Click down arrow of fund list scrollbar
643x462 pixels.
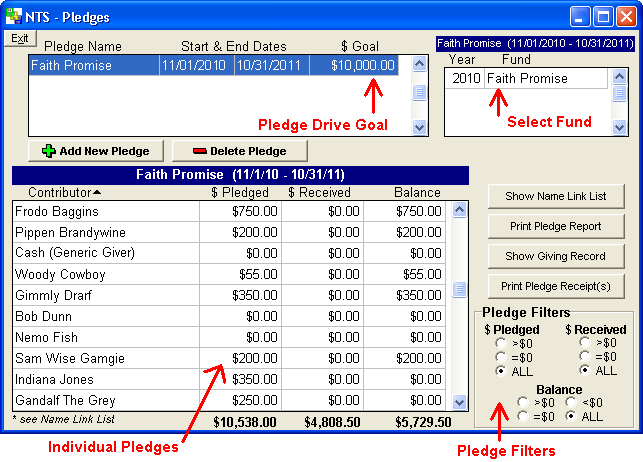click(619, 127)
